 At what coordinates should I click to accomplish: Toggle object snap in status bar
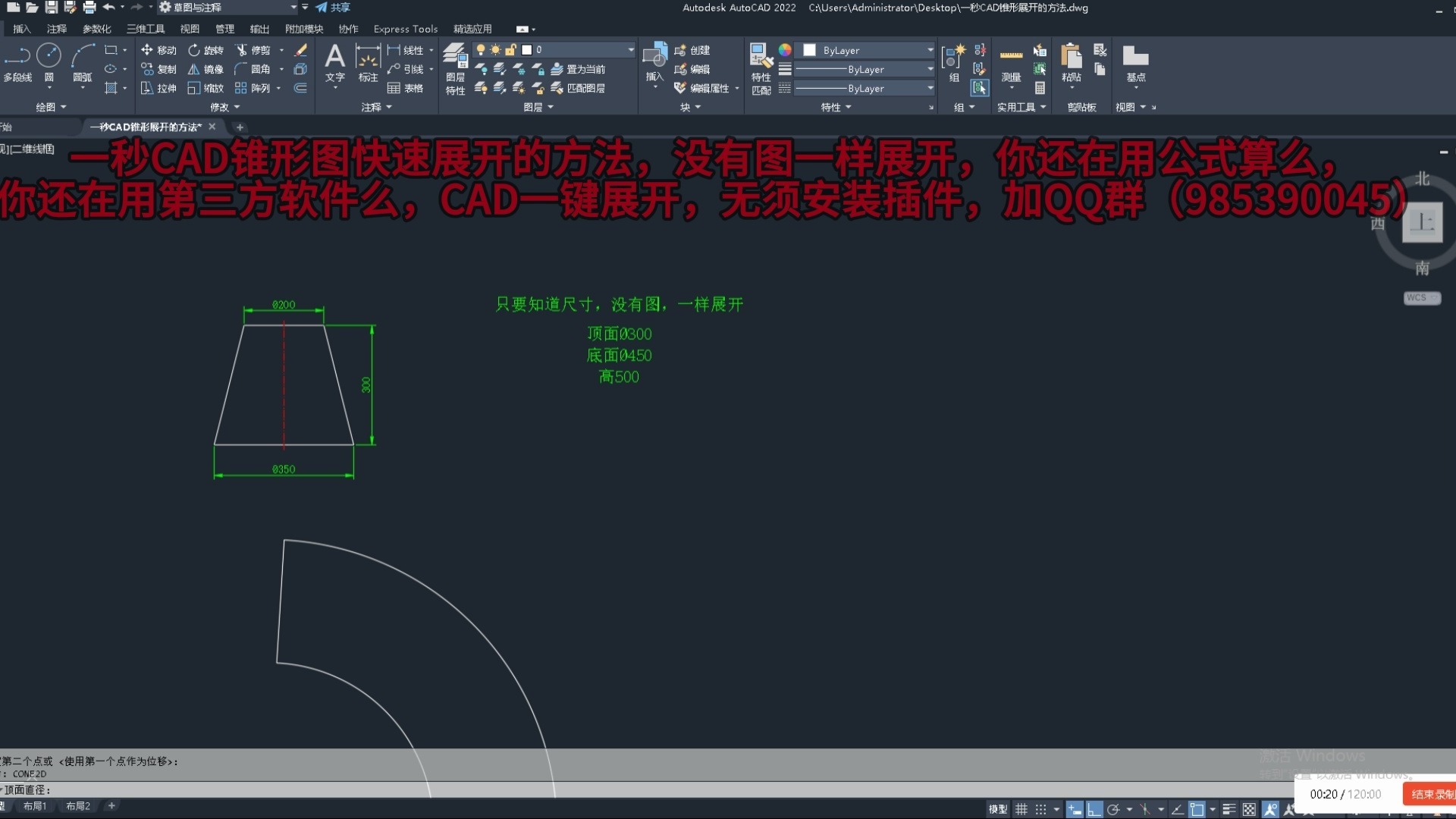[1197, 809]
